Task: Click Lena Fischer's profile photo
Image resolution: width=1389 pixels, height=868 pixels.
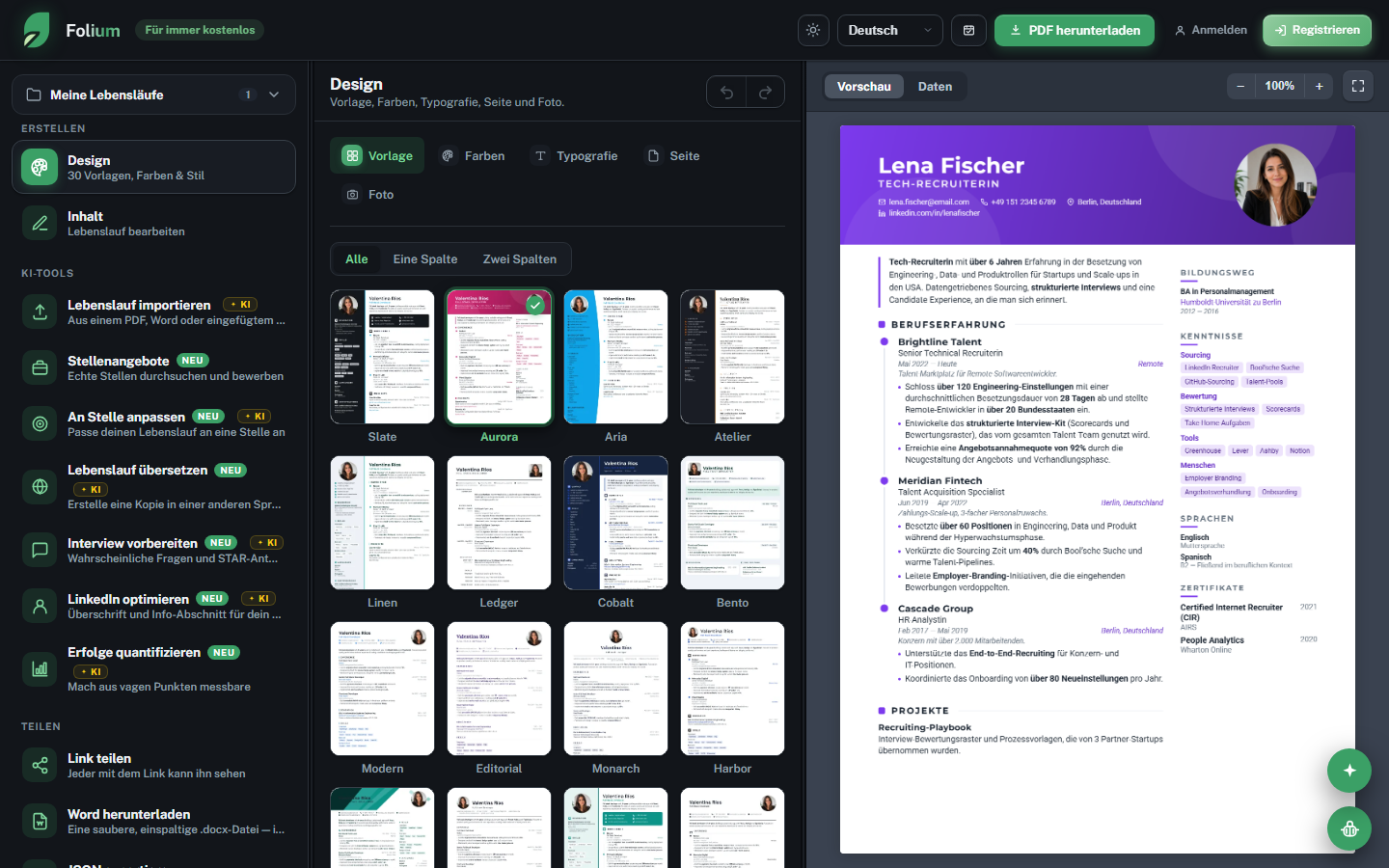Action: [x=1276, y=185]
